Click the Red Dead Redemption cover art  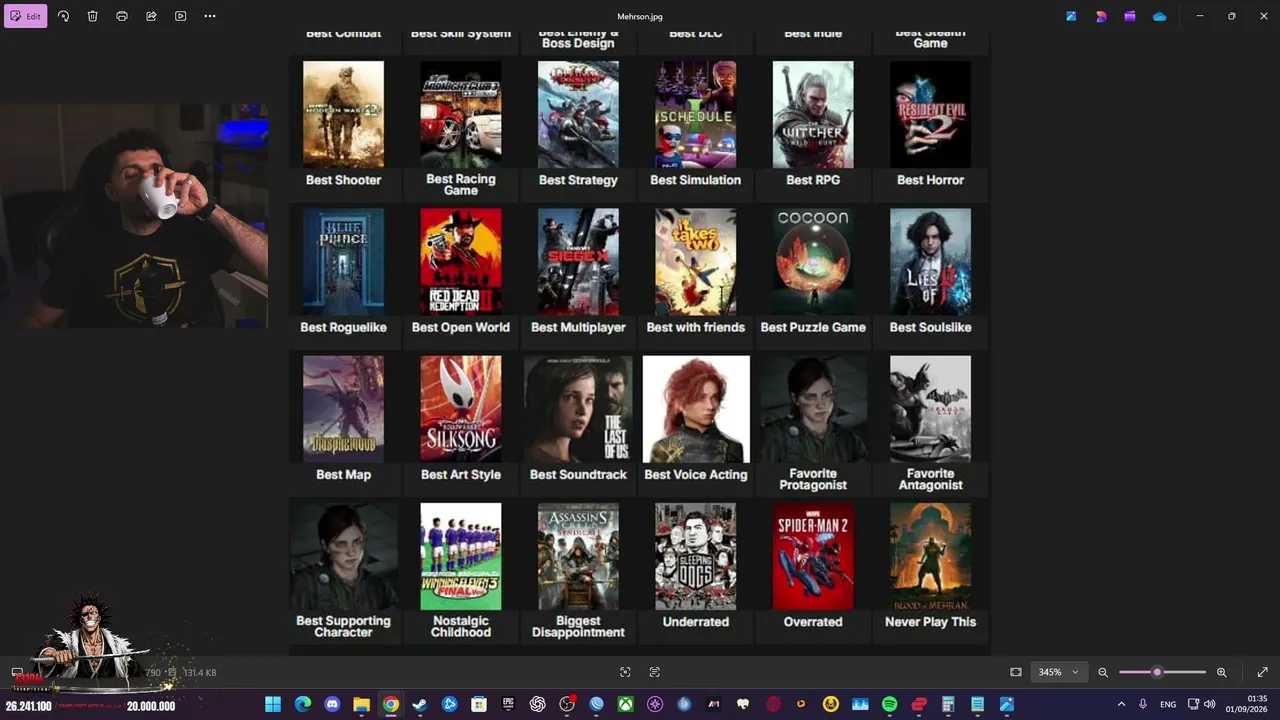[461, 261]
